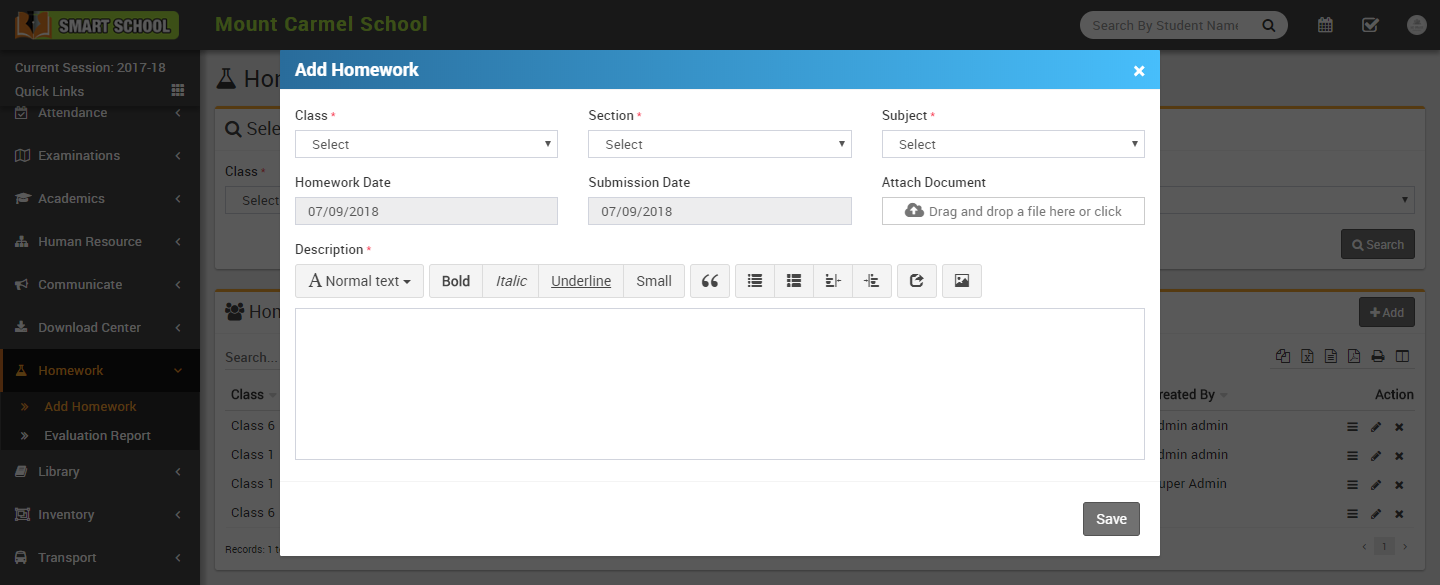This screenshot has height=585, width=1440.
Task: Open Evaluation Report in sidebar
Action: (97, 435)
